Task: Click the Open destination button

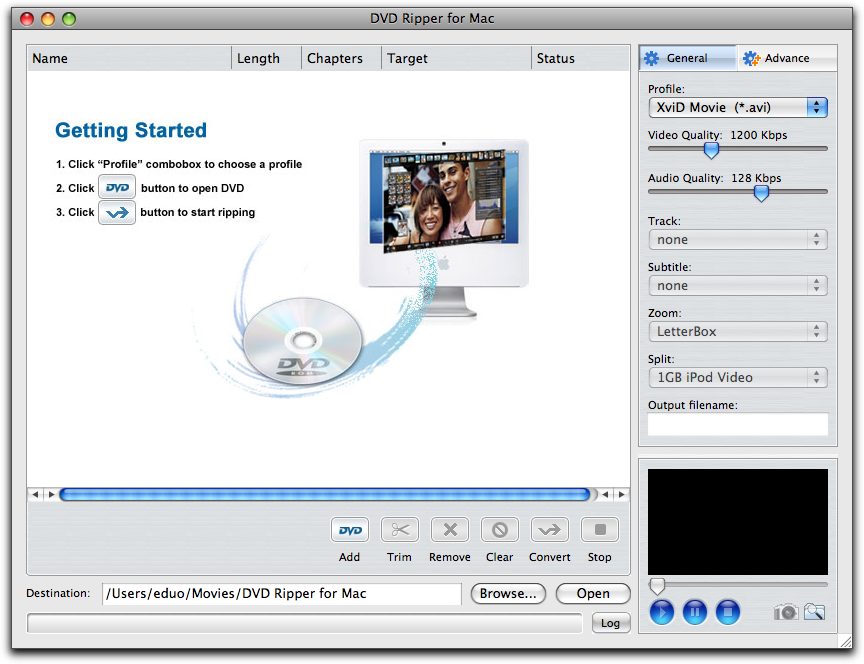Action: (593, 593)
